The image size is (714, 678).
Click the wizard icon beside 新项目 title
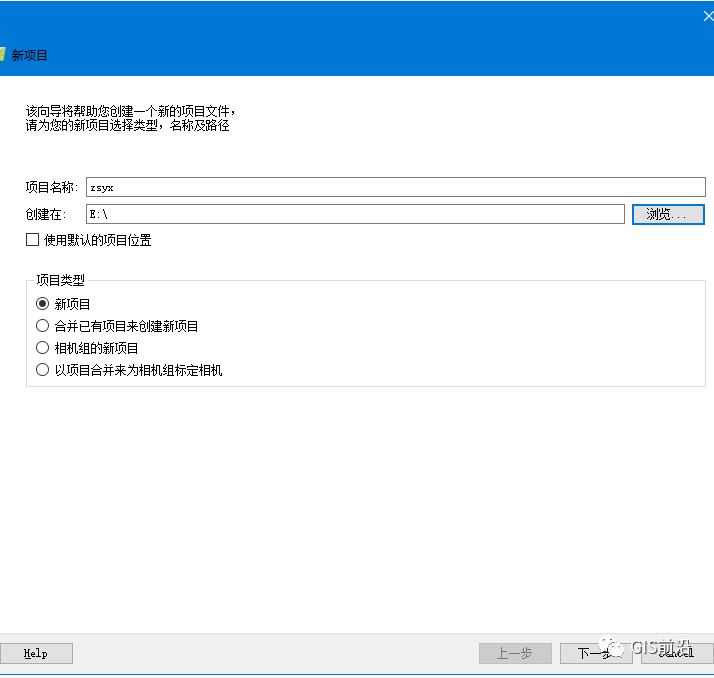[x=2, y=55]
